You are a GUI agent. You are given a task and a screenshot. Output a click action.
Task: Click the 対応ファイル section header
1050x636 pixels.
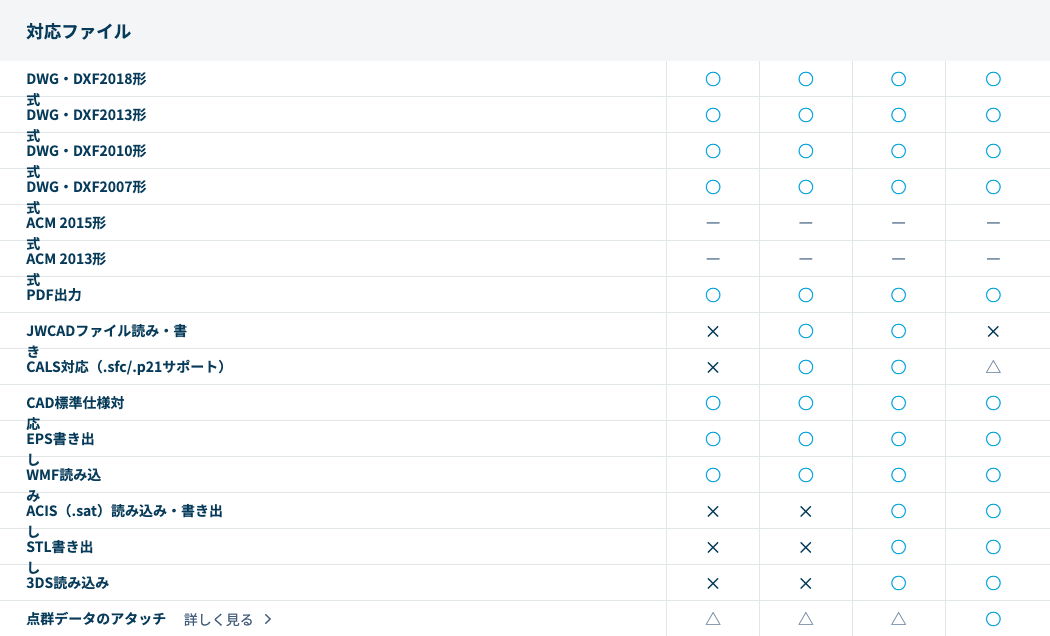pyautogui.click(x=79, y=31)
